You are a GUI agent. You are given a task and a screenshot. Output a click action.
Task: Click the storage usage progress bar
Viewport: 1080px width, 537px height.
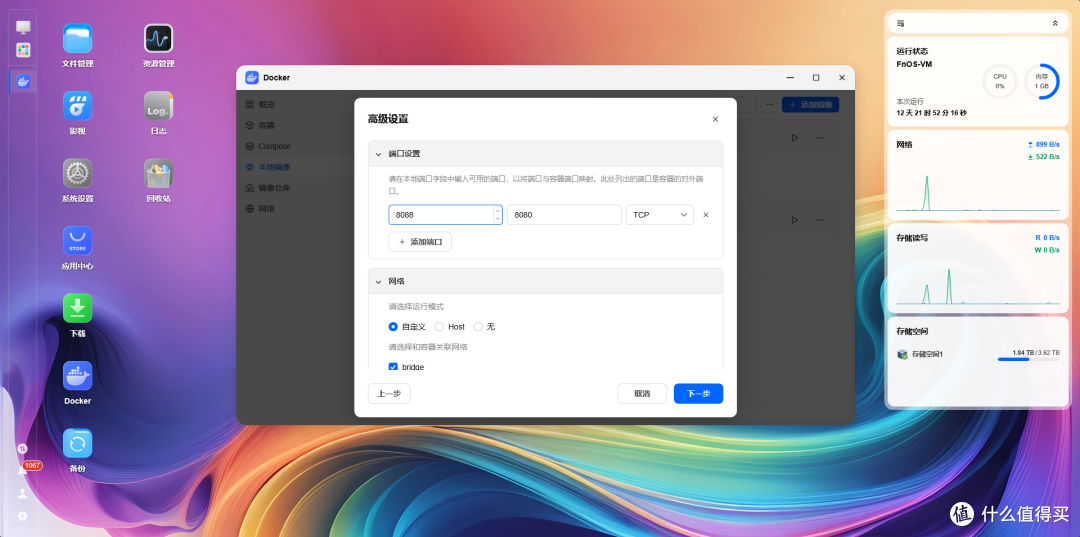[1028, 359]
